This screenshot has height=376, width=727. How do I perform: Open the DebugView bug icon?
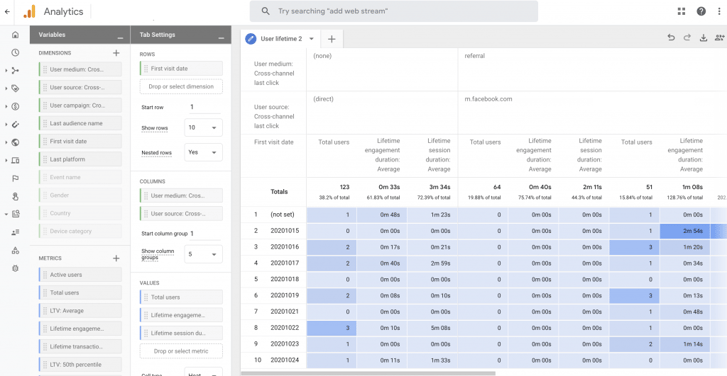15,268
